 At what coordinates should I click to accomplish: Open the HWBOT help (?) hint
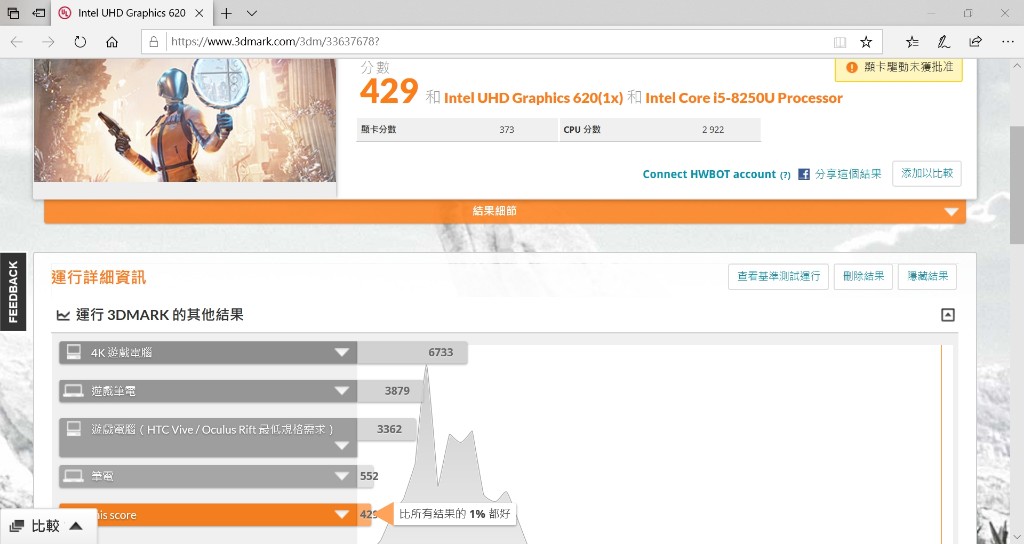[785, 175]
